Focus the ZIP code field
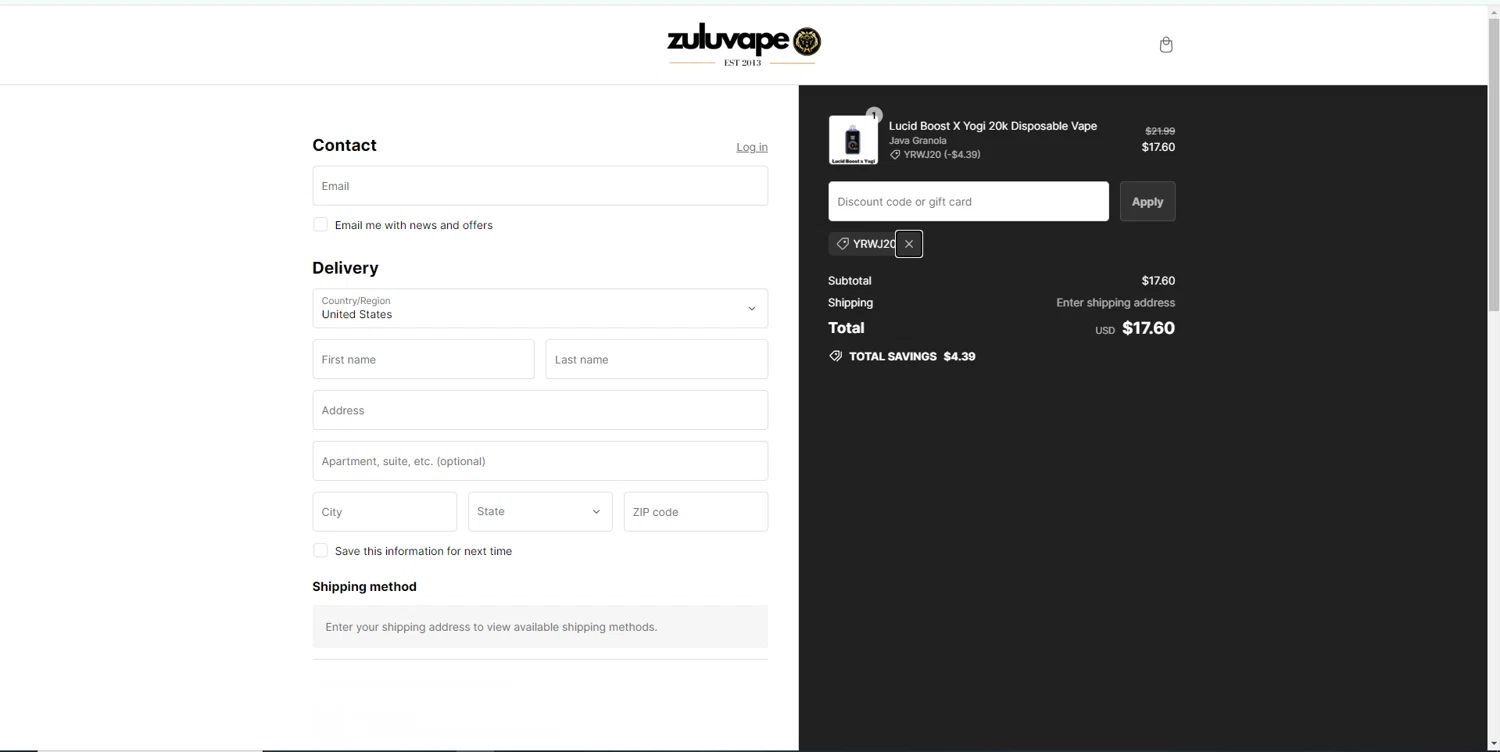 click(696, 512)
